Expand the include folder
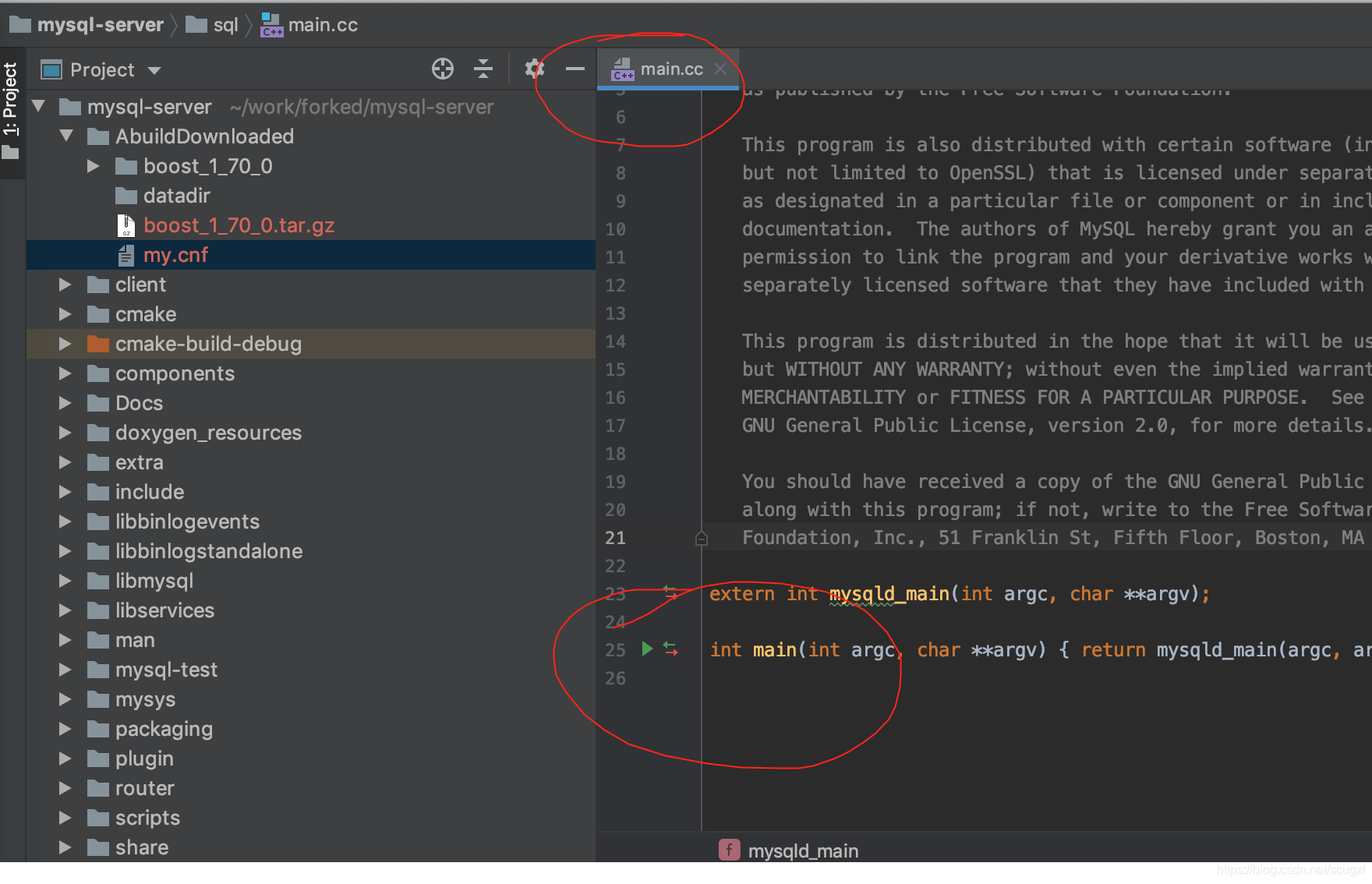1372x884 pixels. click(x=65, y=492)
